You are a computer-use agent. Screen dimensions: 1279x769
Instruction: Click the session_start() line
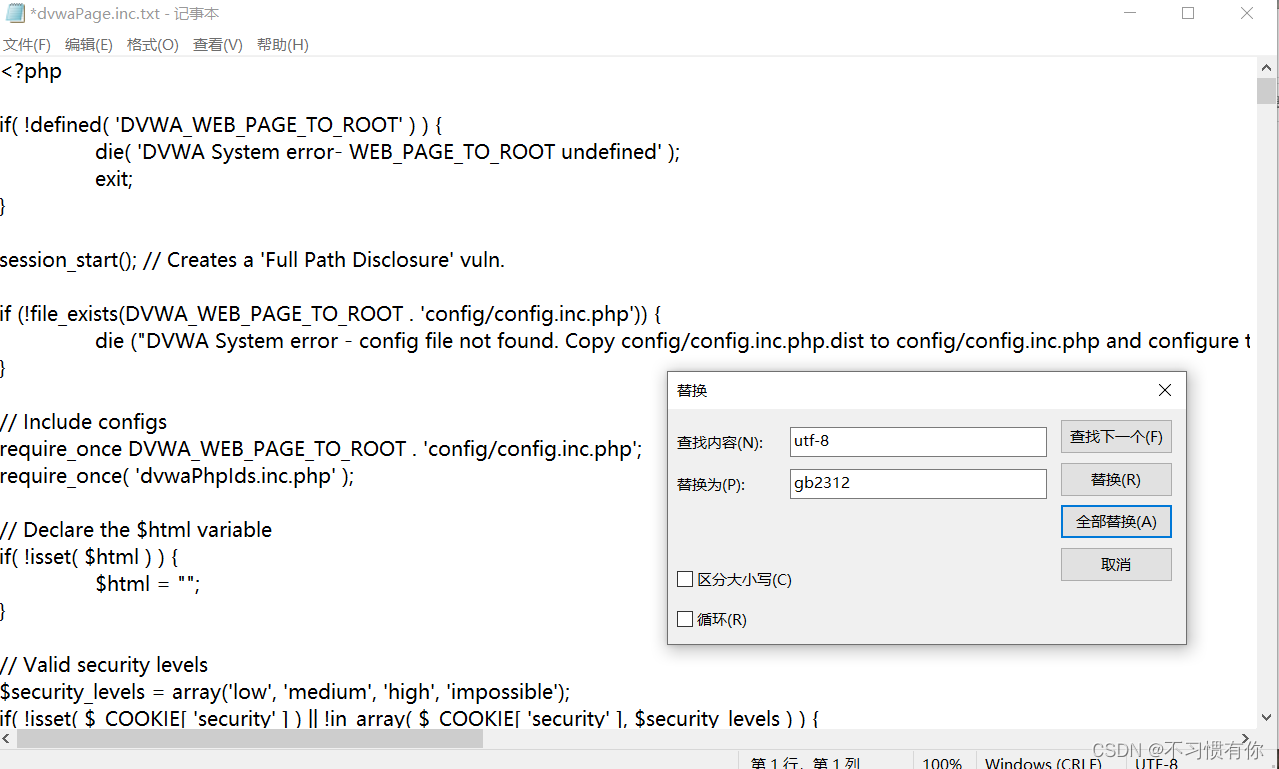click(x=252, y=260)
